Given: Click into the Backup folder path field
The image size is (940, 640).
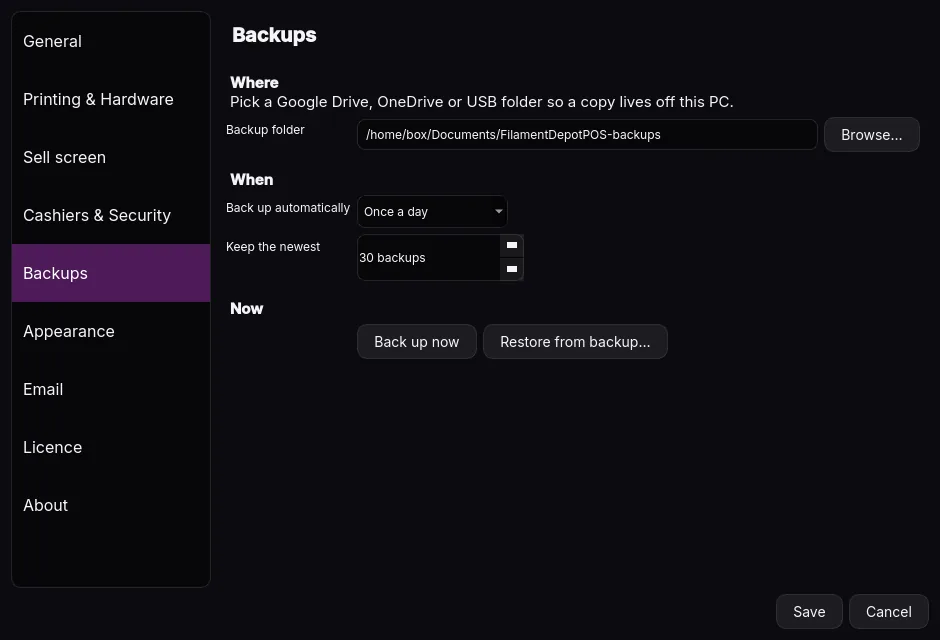Looking at the screenshot, I should click(587, 135).
